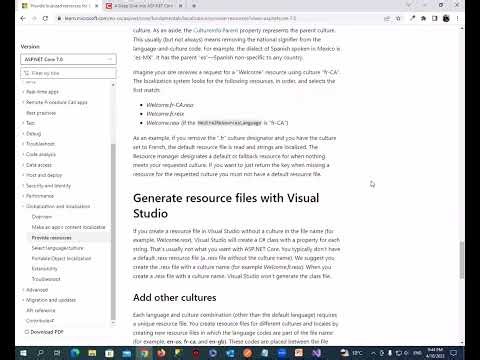Image resolution: width=480 pixels, height=360 pixels.
Task: Open API reference in the sidebar
Action: (41, 310)
